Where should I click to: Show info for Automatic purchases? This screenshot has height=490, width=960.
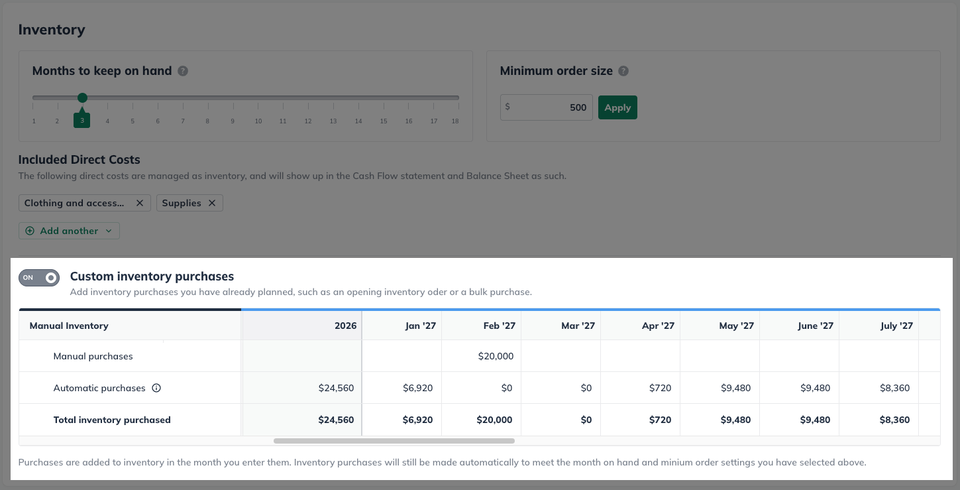point(157,388)
